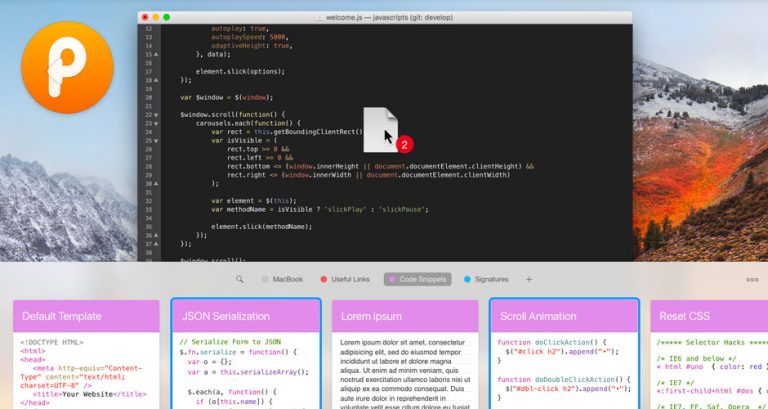Choose the Reset CSS snippet card
Screen dimensions: 768x409
(708, 355)
